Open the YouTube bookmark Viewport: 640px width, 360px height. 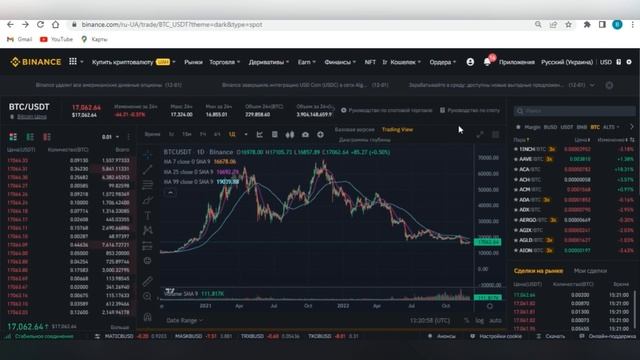point(56,39)
